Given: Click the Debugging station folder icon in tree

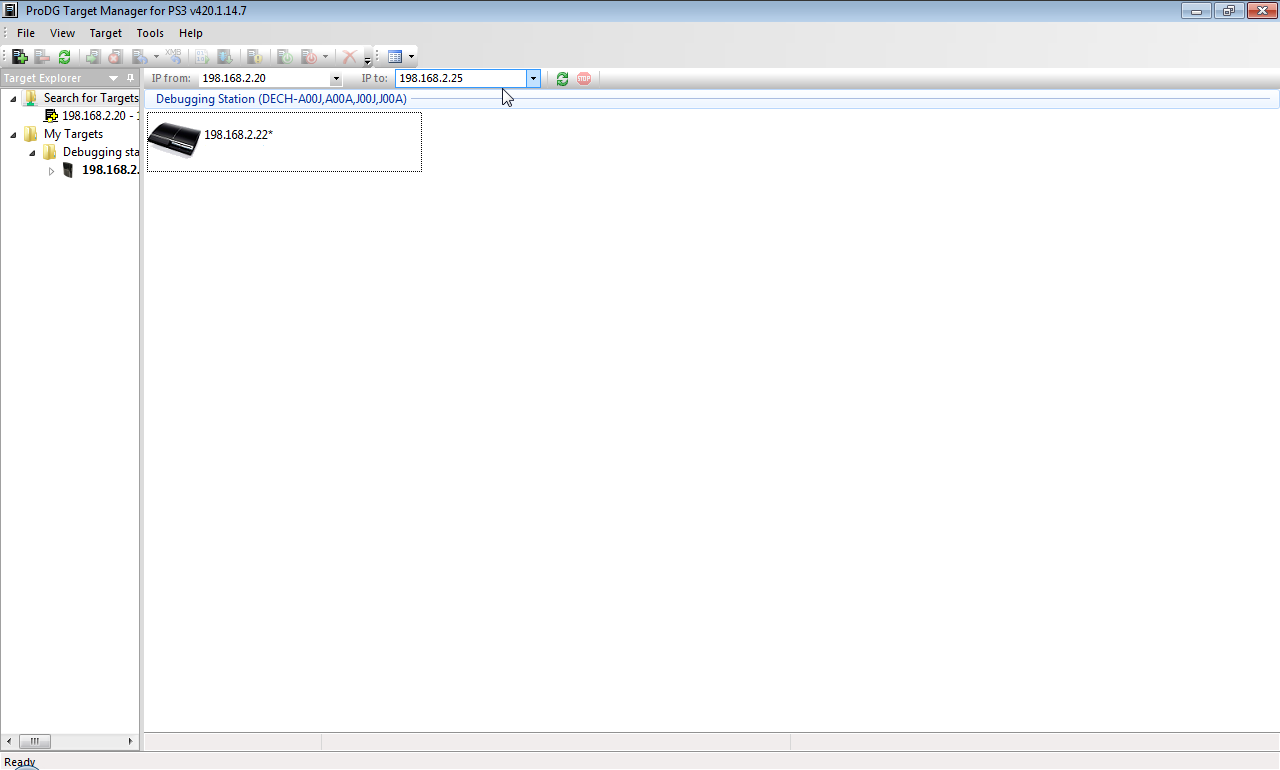Looking at the screenshot, I should point(50,152).
